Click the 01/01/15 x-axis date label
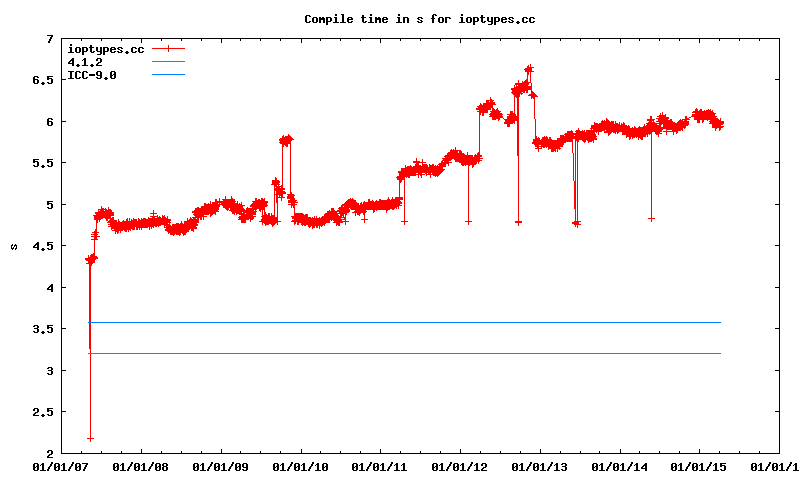This screenshot has width=800, height=480. (700, 466)
